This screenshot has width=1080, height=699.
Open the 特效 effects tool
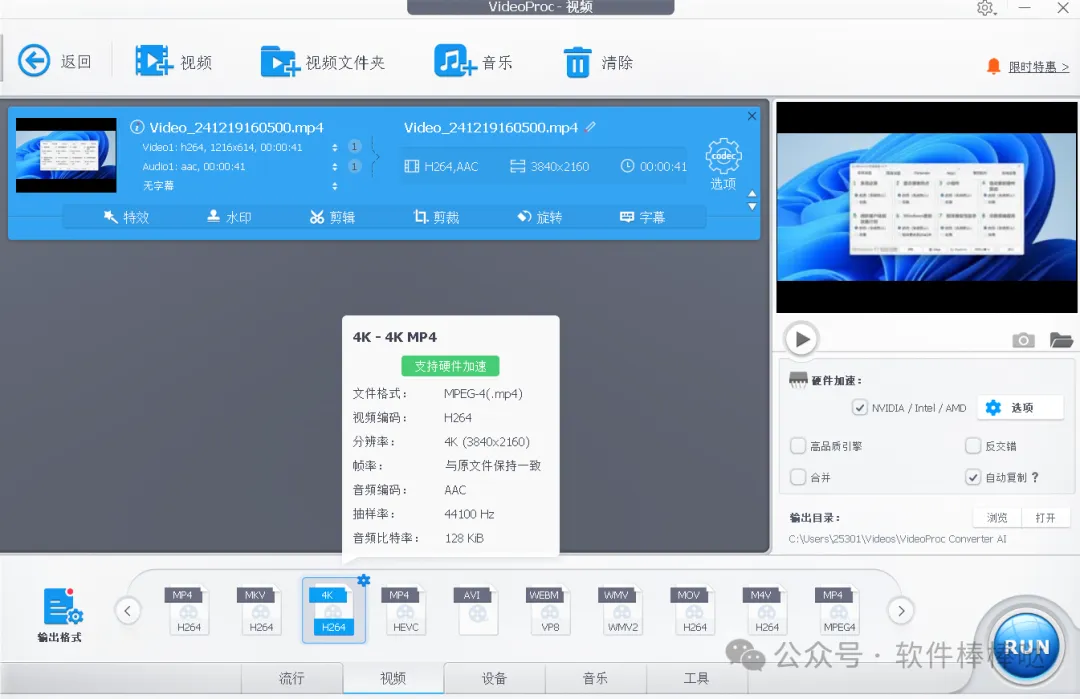126,217
